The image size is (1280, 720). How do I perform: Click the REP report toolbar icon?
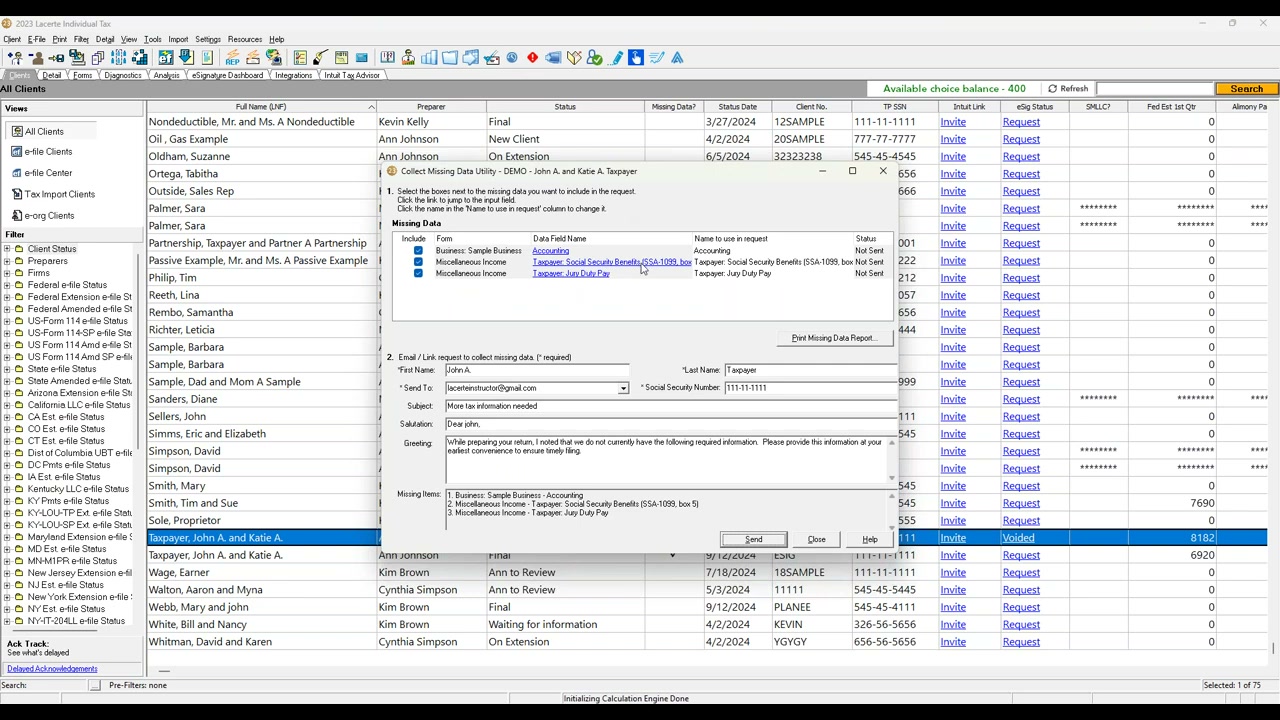tap(232, 58)
